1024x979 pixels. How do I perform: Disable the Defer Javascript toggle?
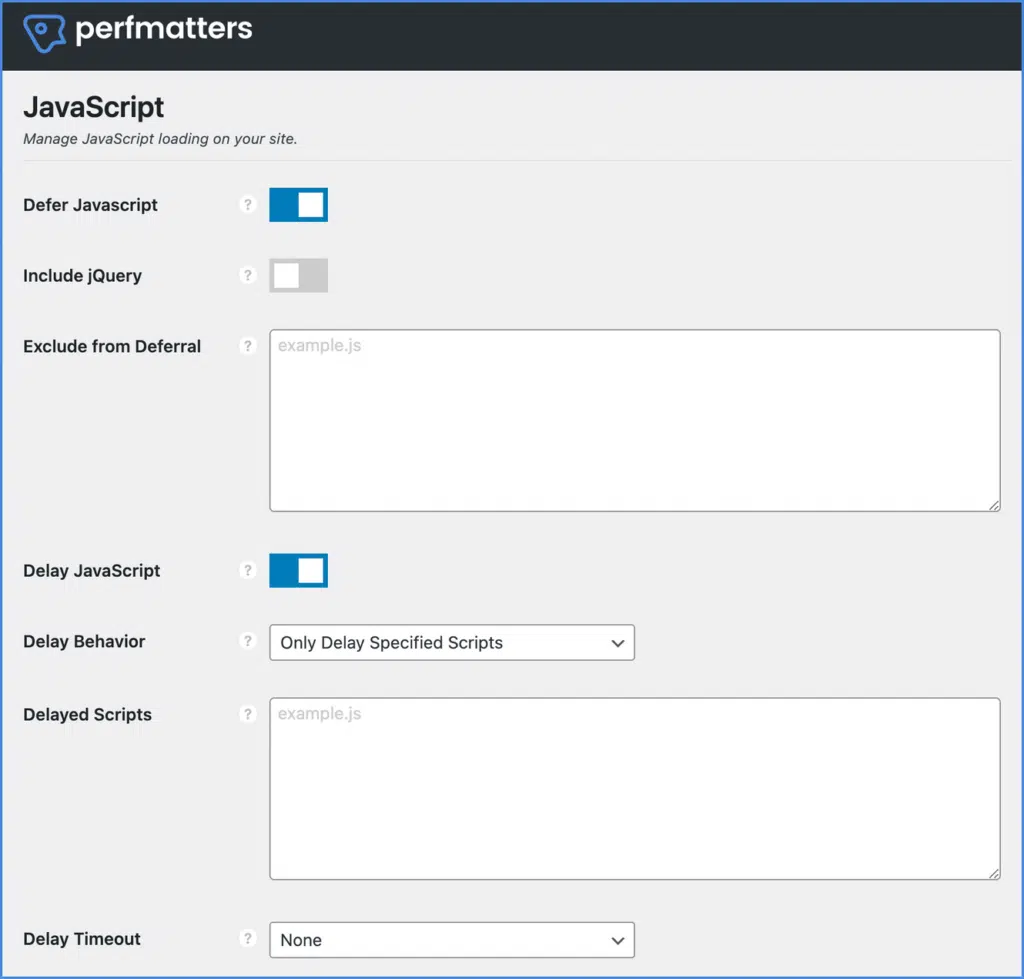tap(298, 204)
